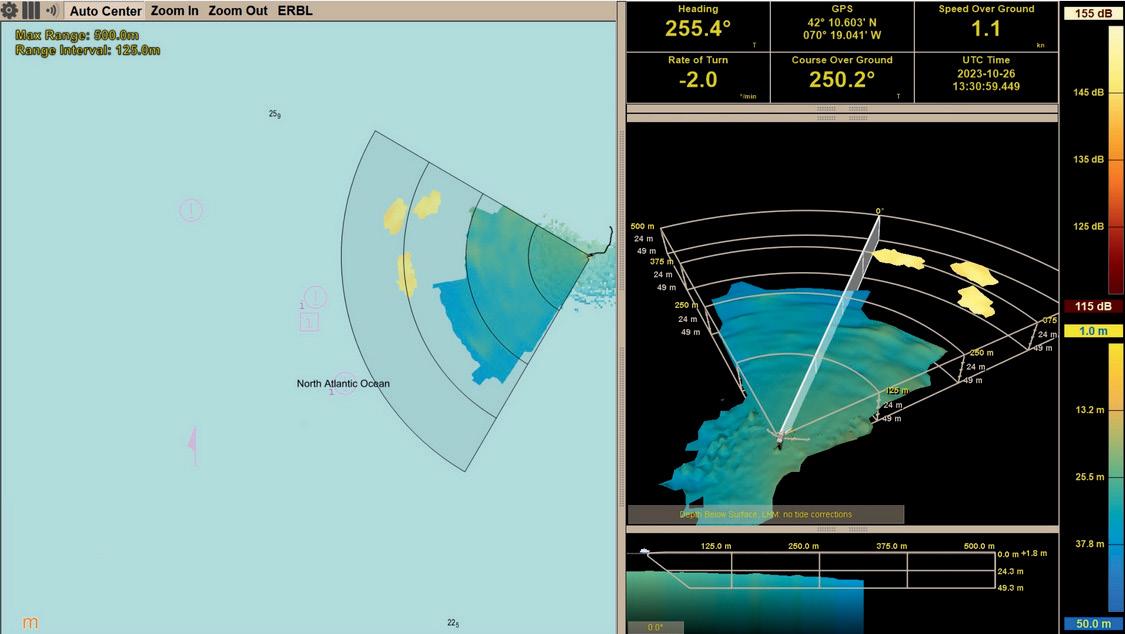Image resolution: width=1125 pixels, height=634 pixels.
Task: Open the settings gear icon
Action: [9, 10]
